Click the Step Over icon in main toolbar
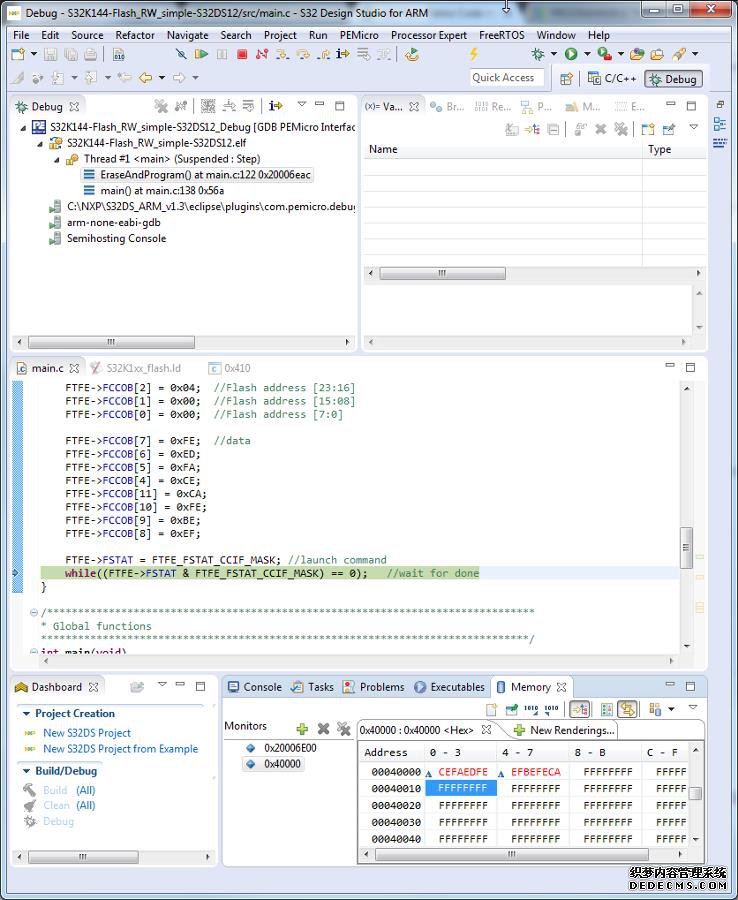The height and width of the screenshot is (900, 738). [x=303, y=55]
